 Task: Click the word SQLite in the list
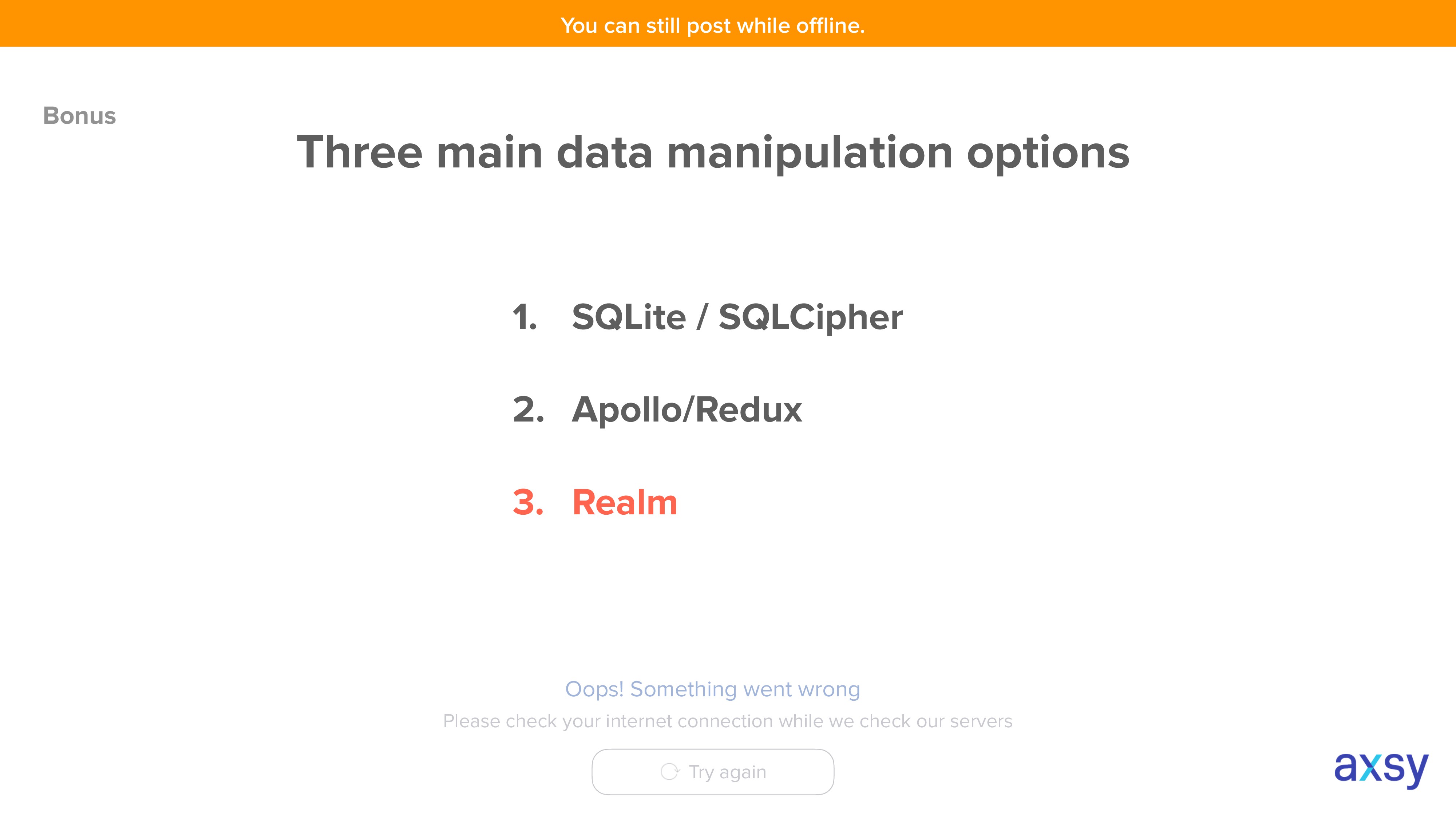point(629,317)
